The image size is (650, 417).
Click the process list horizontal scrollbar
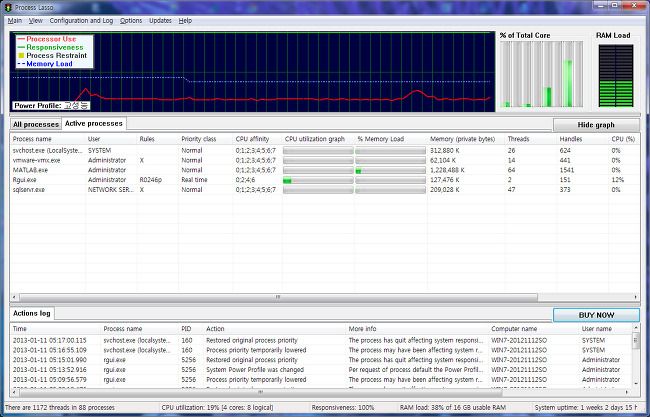[x=278, y=297]
